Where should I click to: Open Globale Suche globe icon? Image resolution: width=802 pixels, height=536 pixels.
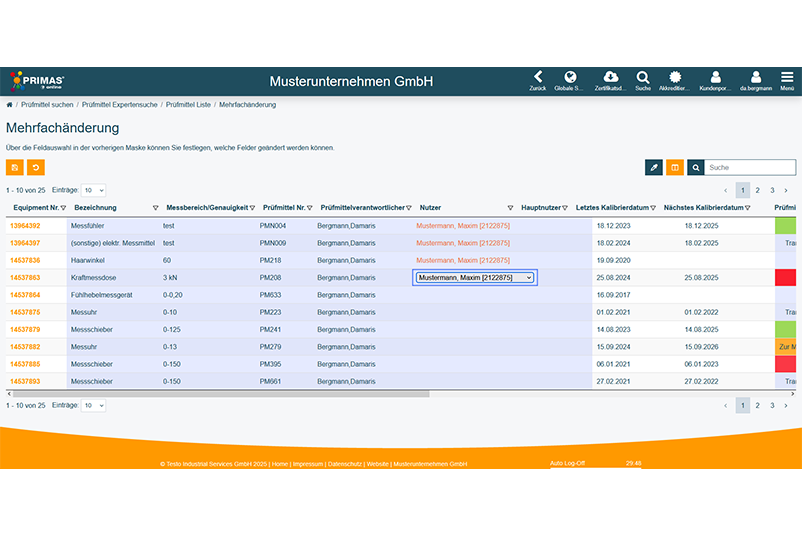pos(570,77)
